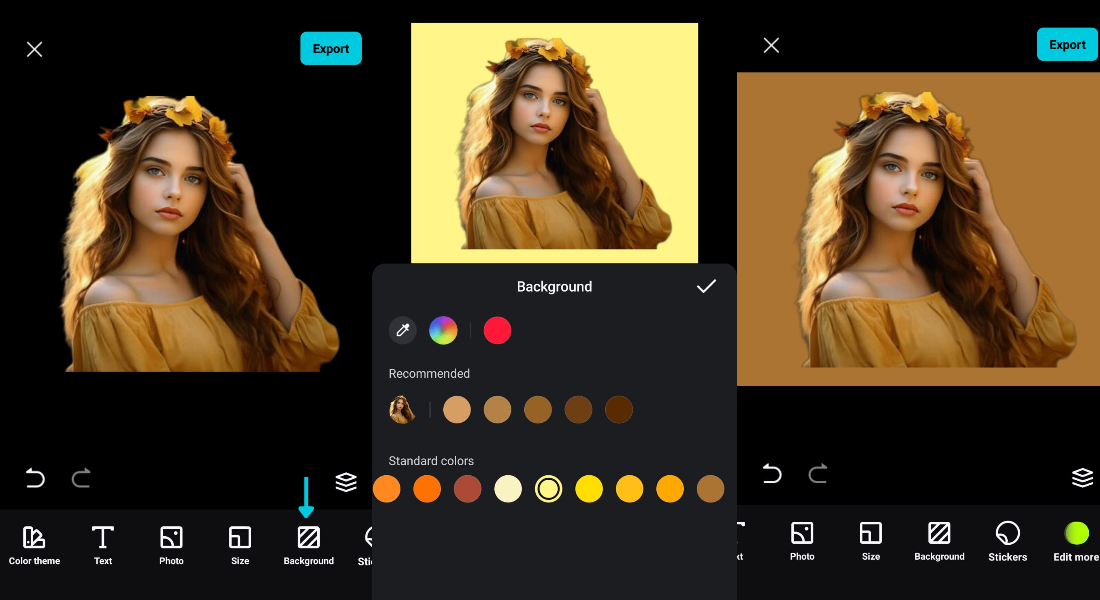Click the Standard colors label

(431, 461)
